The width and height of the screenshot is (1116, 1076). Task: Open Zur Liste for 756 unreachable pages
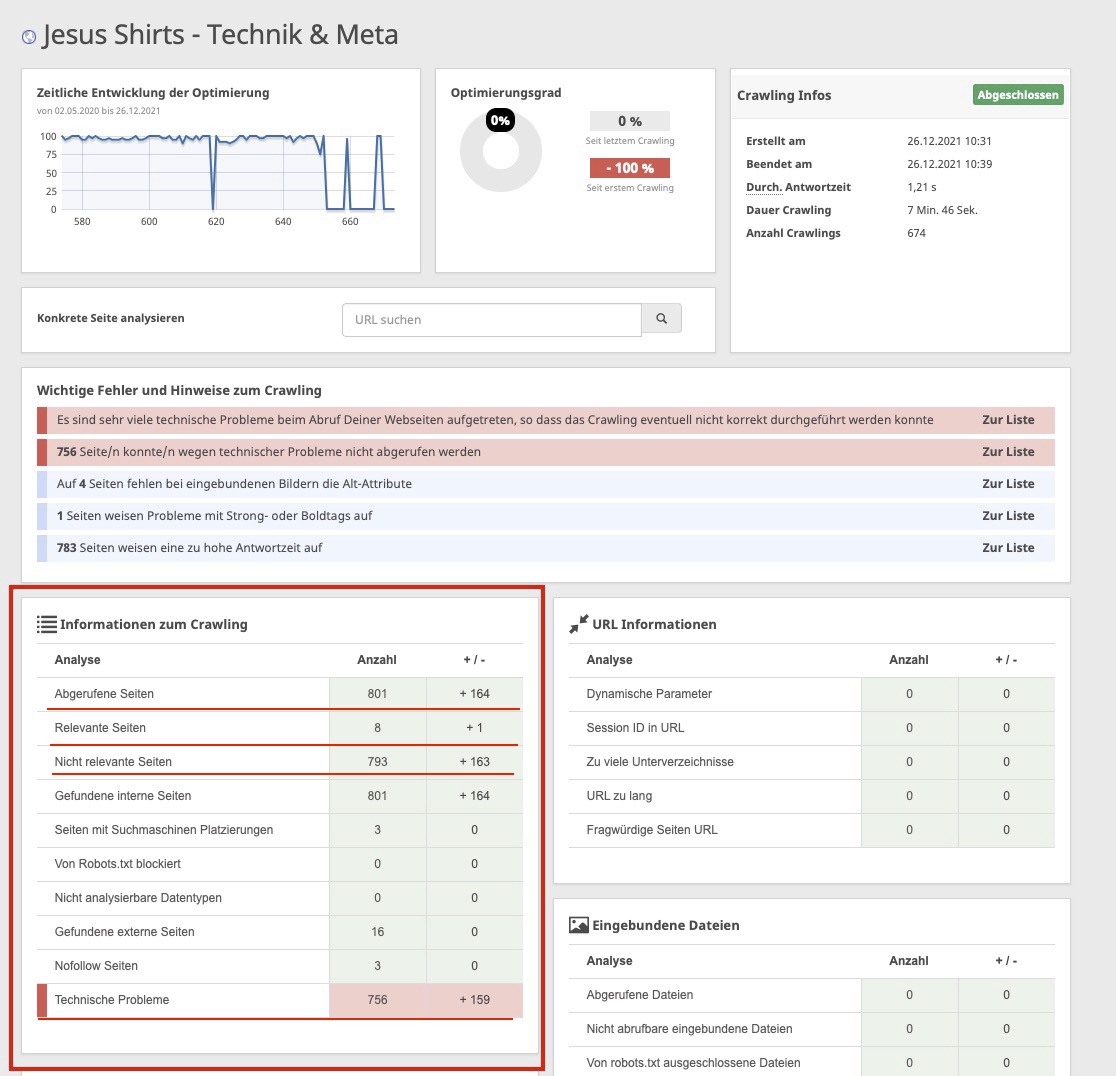(1007, 452)
